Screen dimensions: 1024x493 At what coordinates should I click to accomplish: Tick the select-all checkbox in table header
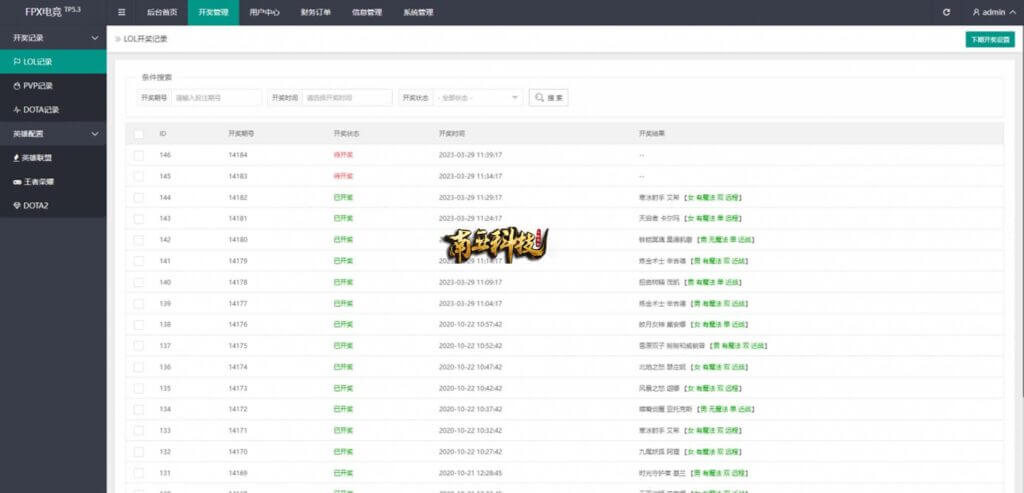(138, 134)
